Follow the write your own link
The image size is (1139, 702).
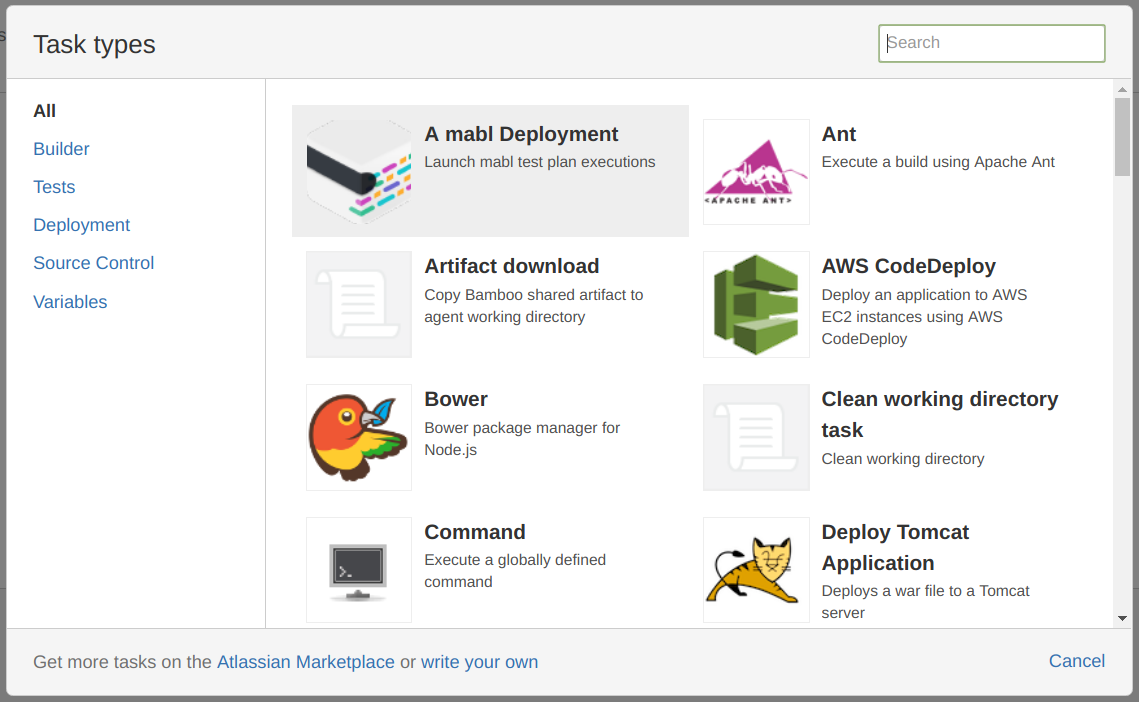[479, 662]
